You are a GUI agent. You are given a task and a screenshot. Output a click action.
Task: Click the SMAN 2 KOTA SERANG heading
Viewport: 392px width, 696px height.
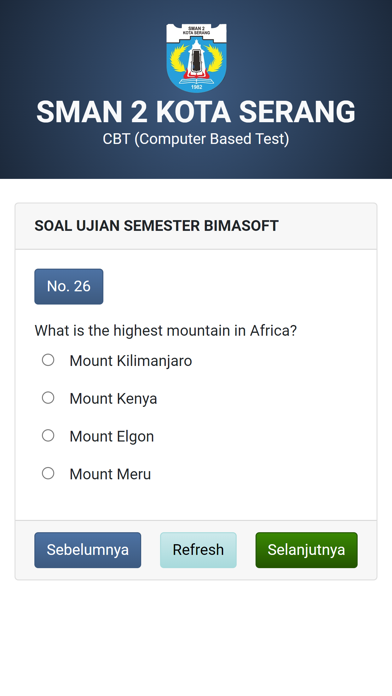196,111
